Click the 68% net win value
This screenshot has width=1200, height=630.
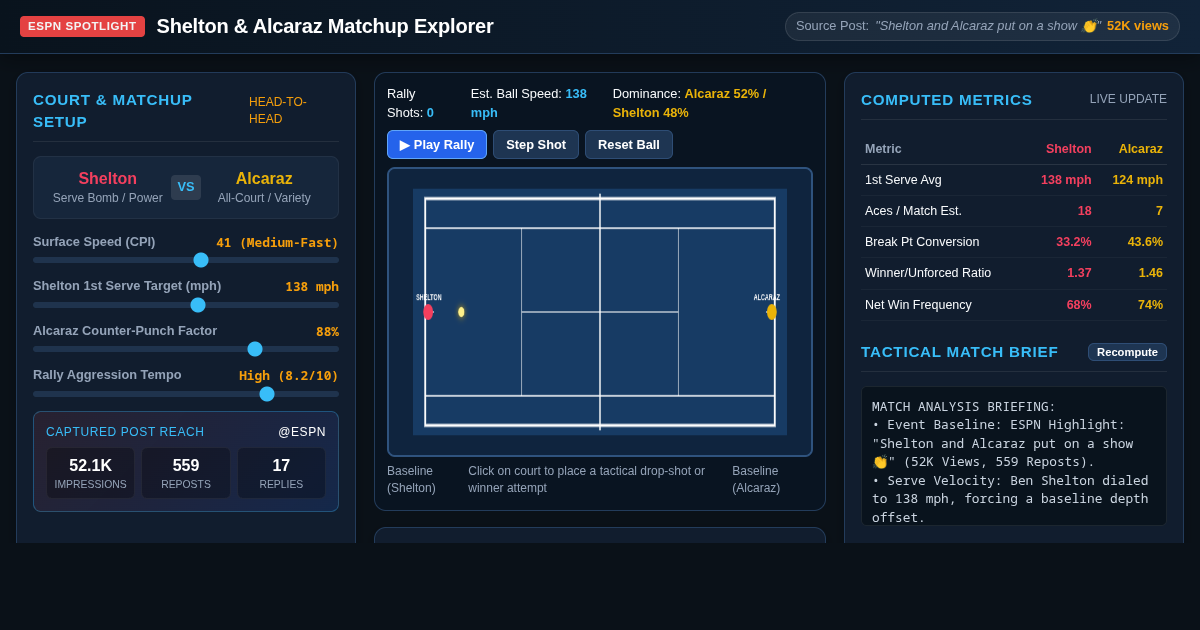(1079, 305)
